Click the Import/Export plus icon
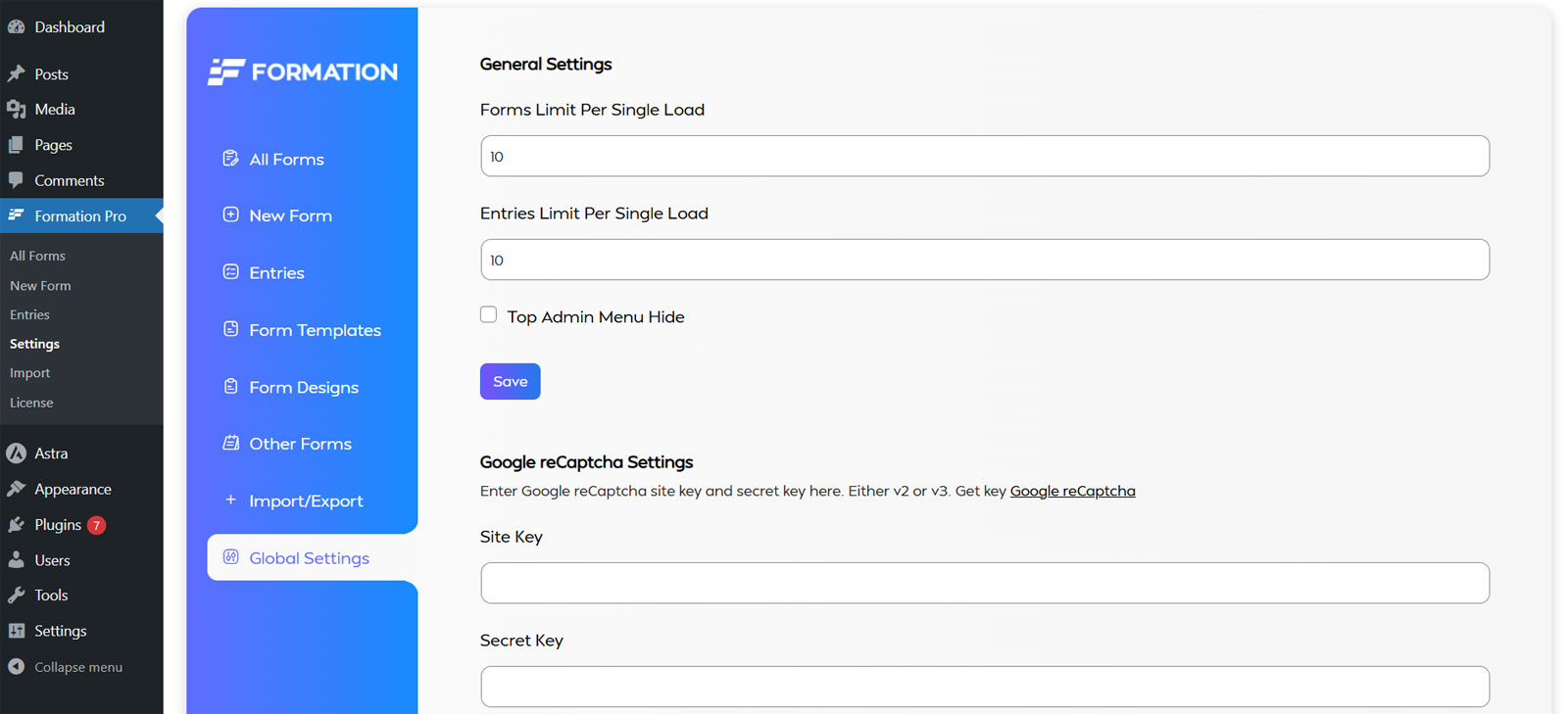The width and height of the screenshot is (1568, 714). click(x=230, y=500)
